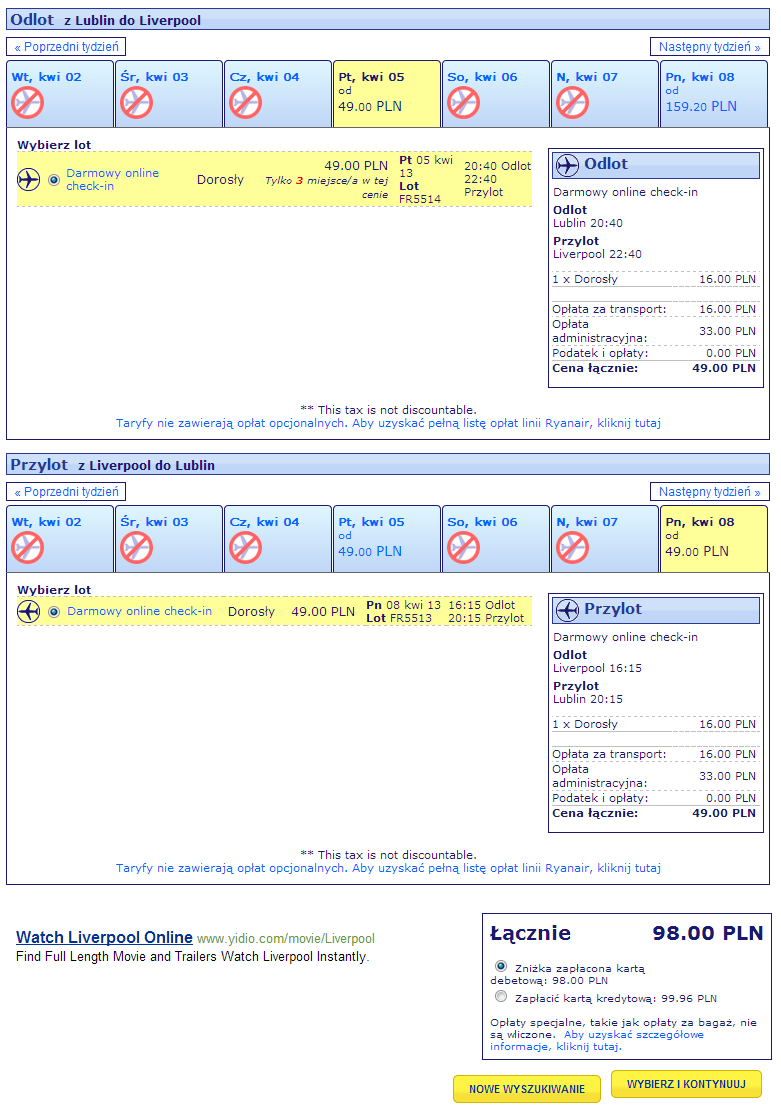
Task: Select outbound tab Pn, kwi 08 159.20 PLN
Action: (713, 94)
